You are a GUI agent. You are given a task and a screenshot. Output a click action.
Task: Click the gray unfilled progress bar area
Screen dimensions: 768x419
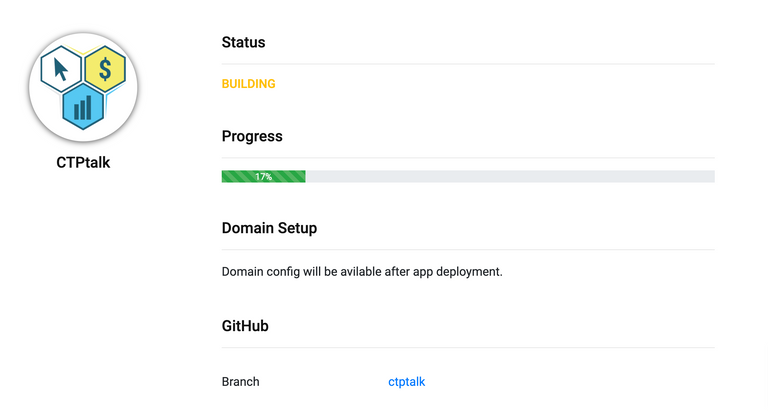pos(510,176)
